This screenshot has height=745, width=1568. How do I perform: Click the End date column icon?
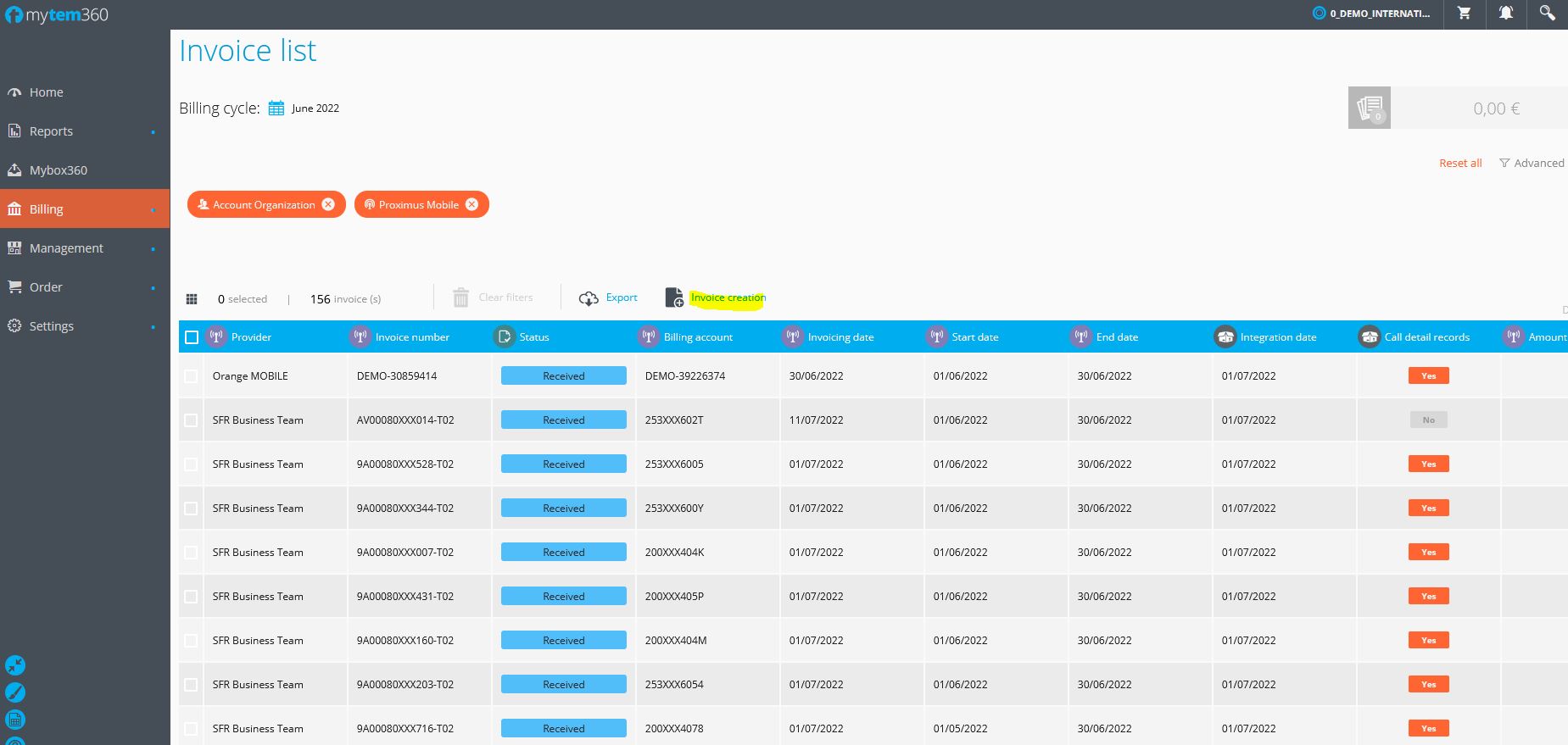click(1081, 336)
